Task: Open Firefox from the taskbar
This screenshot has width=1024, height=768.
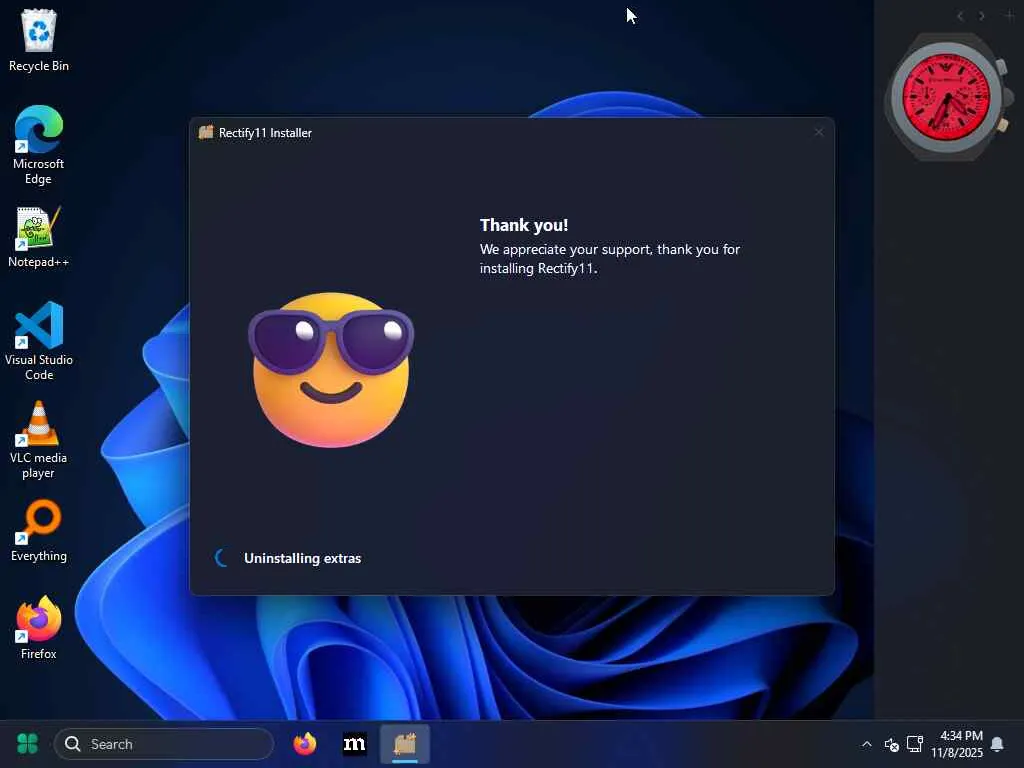Action: point(305,744)
